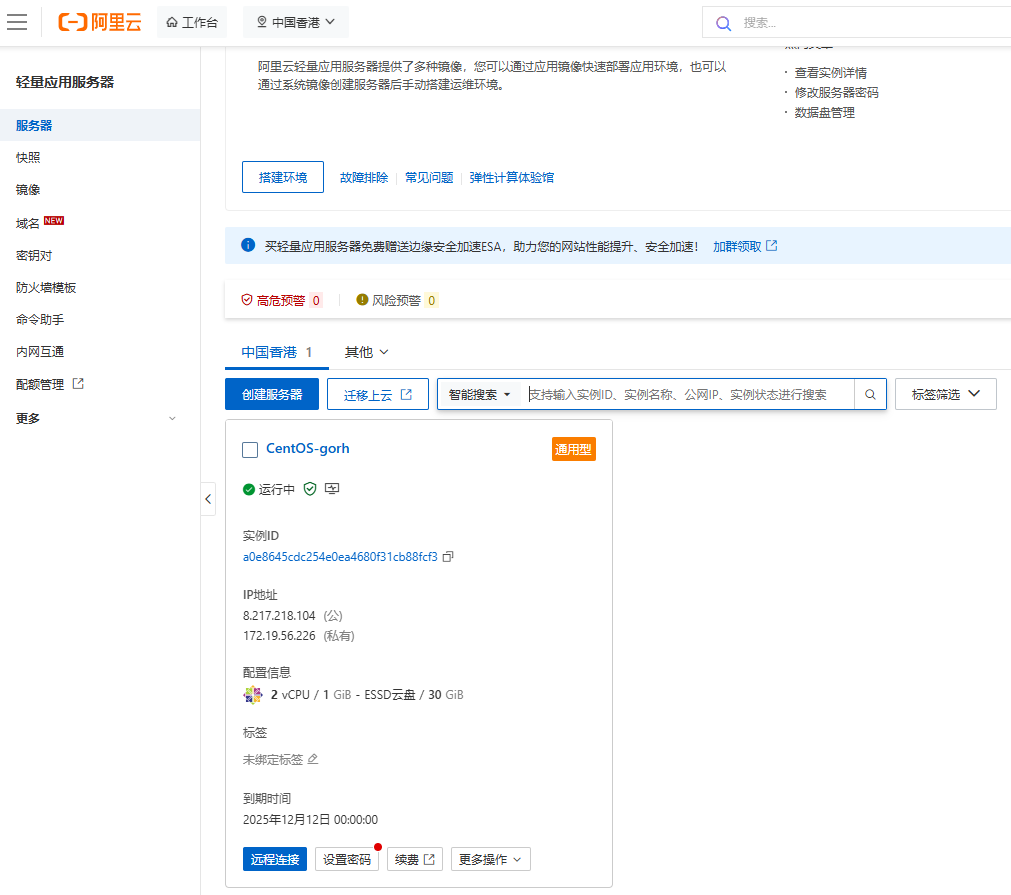Click the monitor icon beside running status
This screenshot has width=1011, height=895.
click(x=332, y=489)
